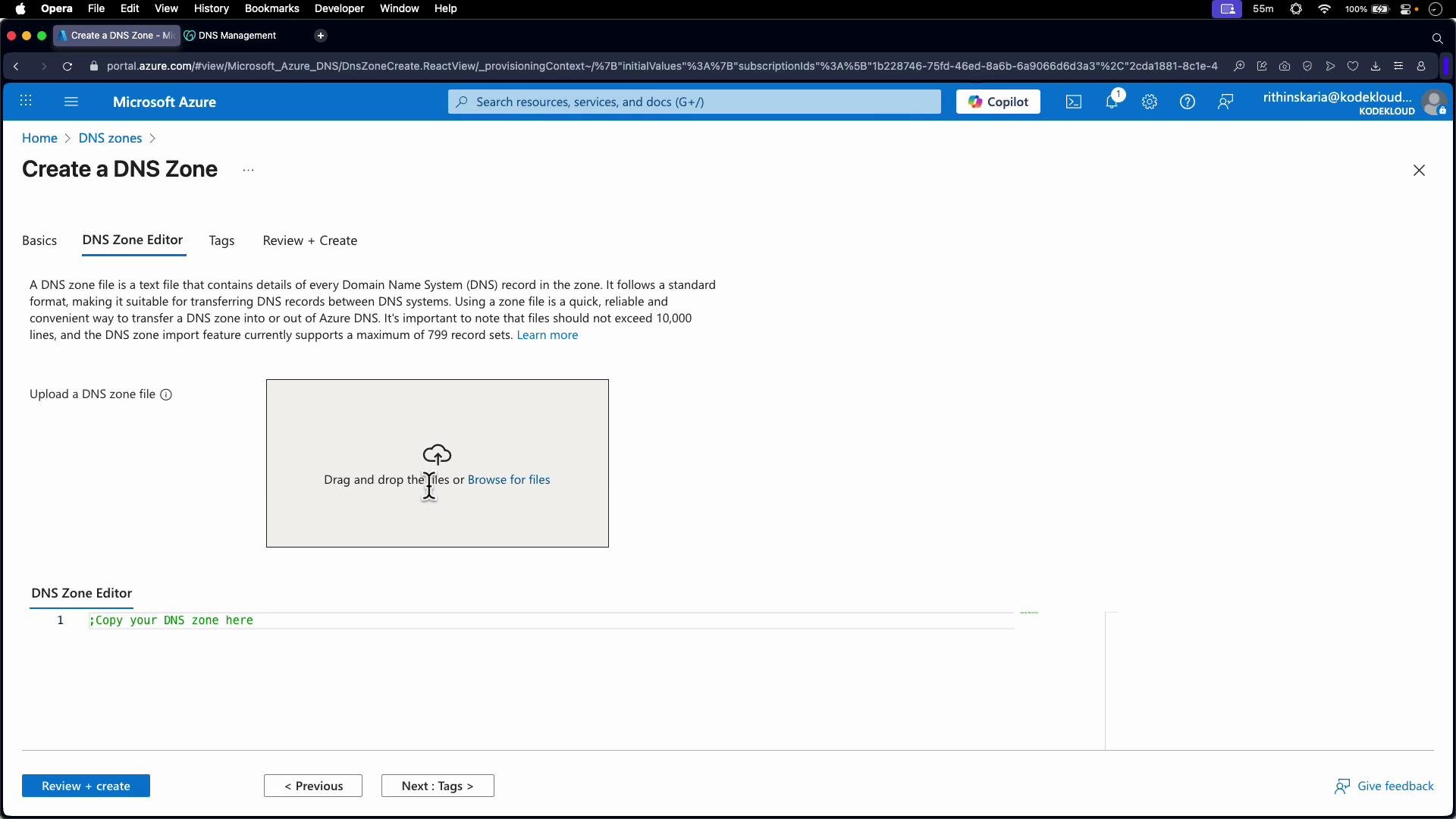The image size is (1456, 819).
Task: Select the Create a DNS Zone browser tab
Action: coord(117,36)
